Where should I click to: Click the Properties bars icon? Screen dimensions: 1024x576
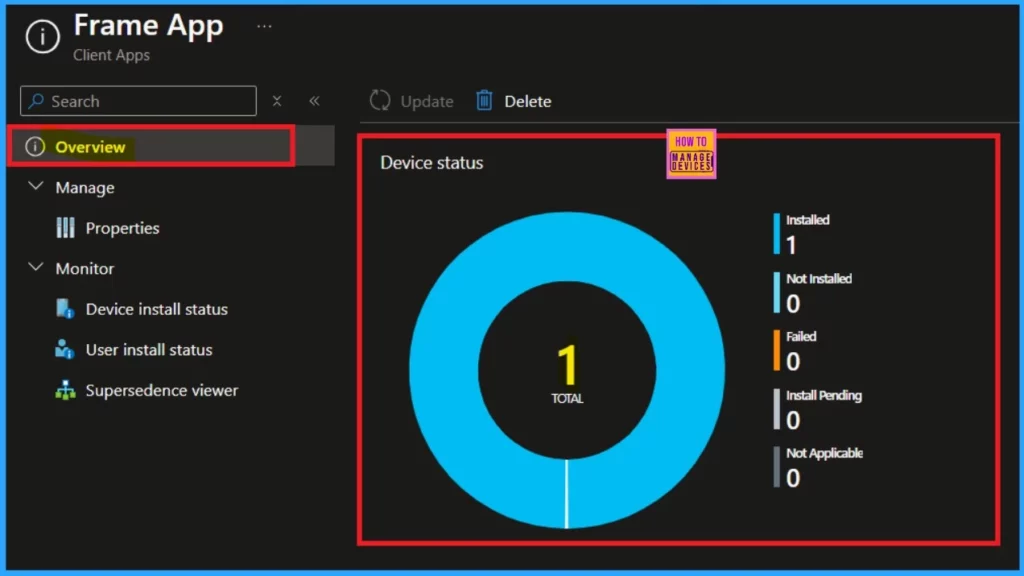point(65,228)
